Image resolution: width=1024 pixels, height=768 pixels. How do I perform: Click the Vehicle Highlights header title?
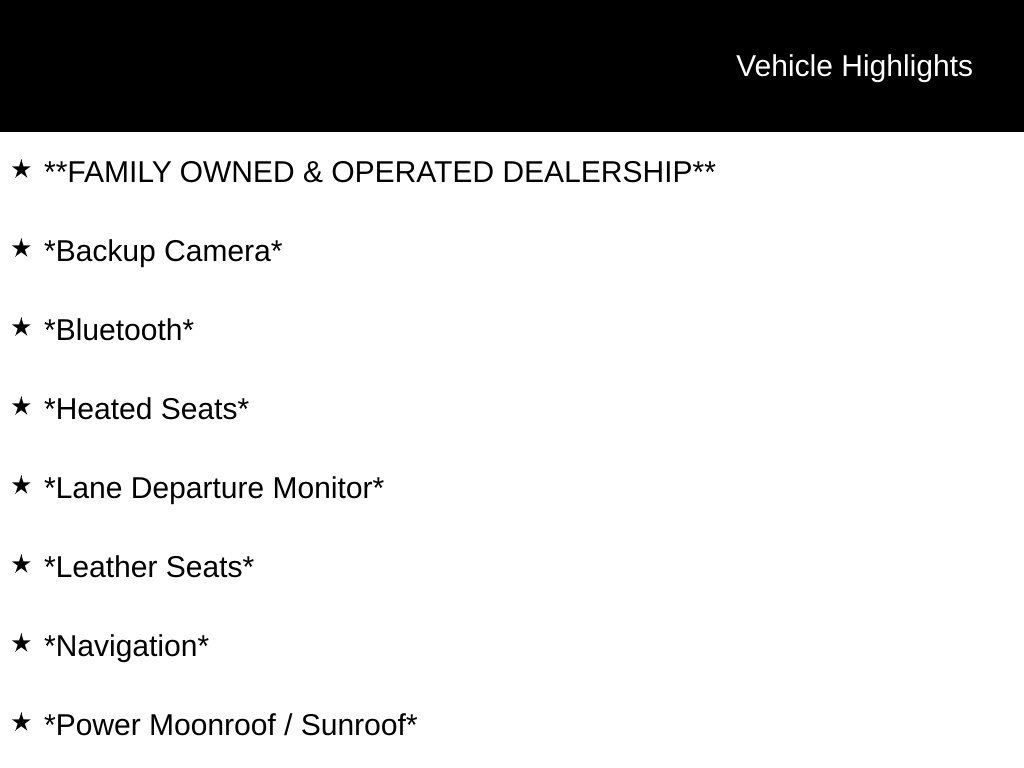tap(854, 67)
